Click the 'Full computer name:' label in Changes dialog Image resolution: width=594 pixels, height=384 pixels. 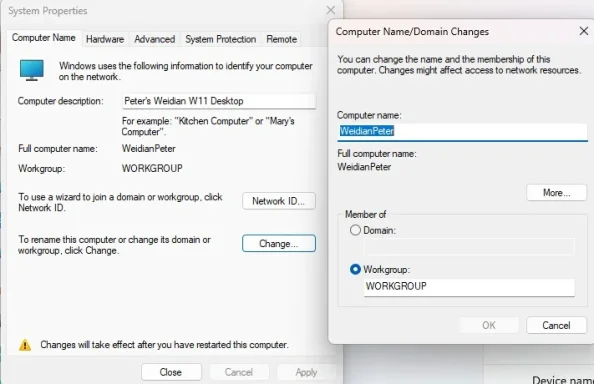pyautogui.click(x=377, y=154)
